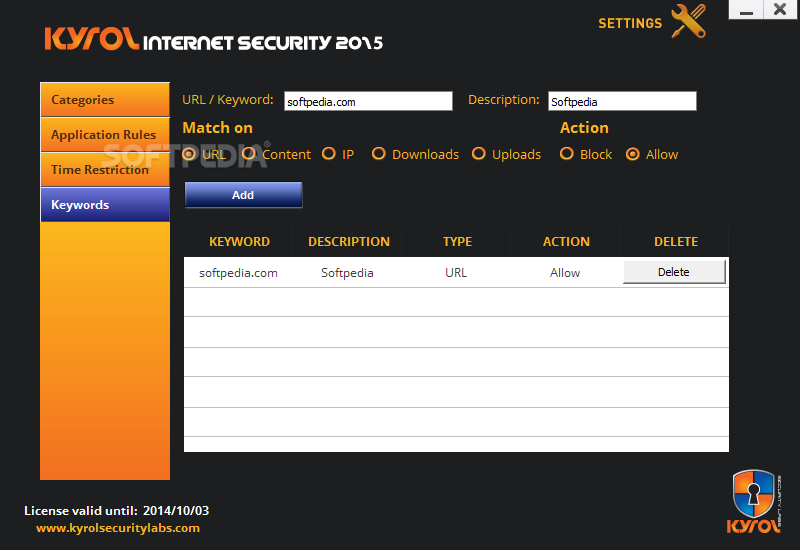Click the DELETE column header
The image size is (800, 550).
click(x=676, y=242)
